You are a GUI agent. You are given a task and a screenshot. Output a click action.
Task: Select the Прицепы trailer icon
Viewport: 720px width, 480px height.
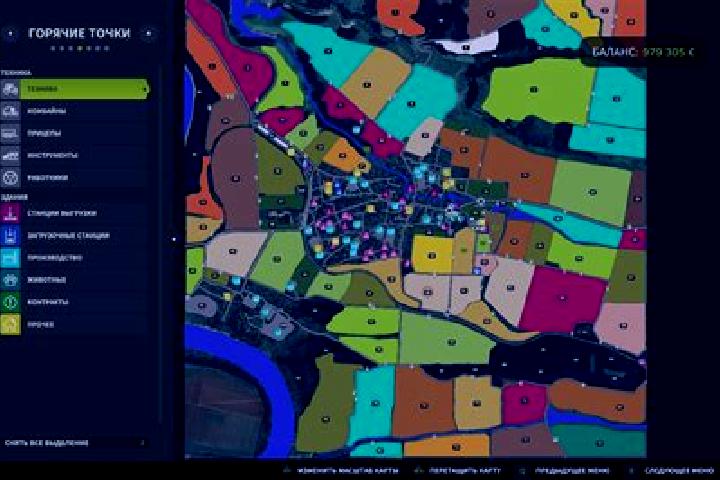(x=10, y=133)
